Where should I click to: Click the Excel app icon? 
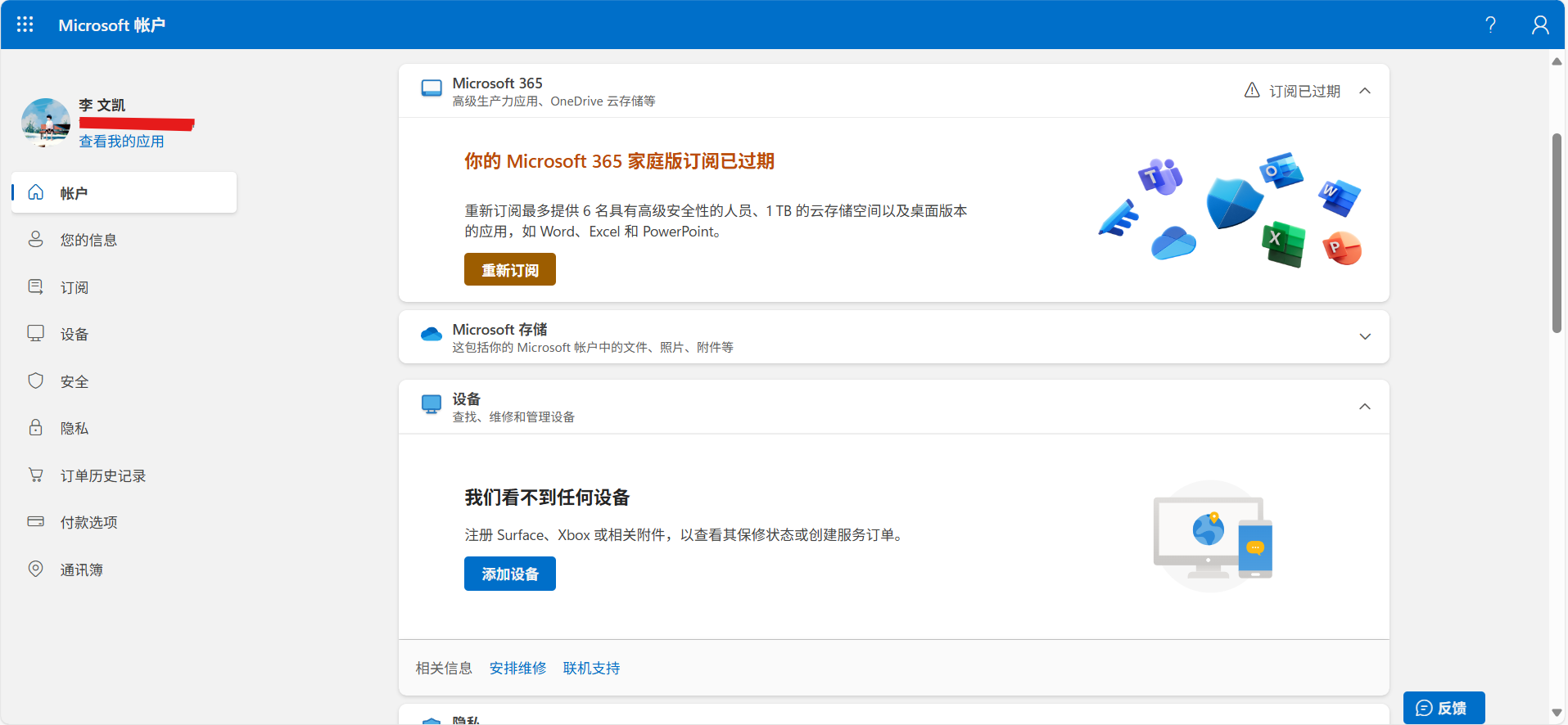click(x=1283, y=244)
